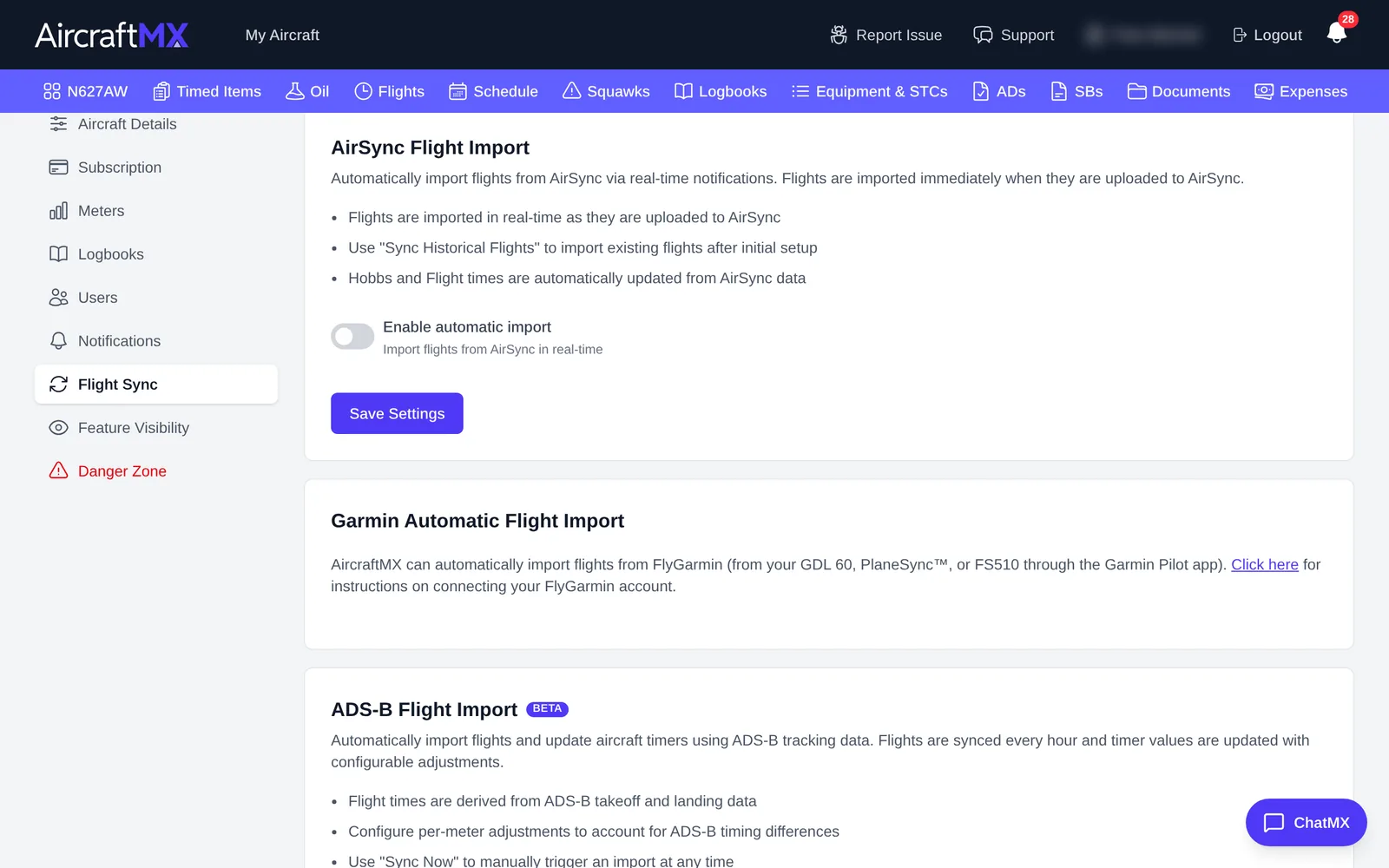Open Feature Visibility in the sidebar
Image resolution: width=1389 pixels, height=868 pixels.
(x=156, y=428)
